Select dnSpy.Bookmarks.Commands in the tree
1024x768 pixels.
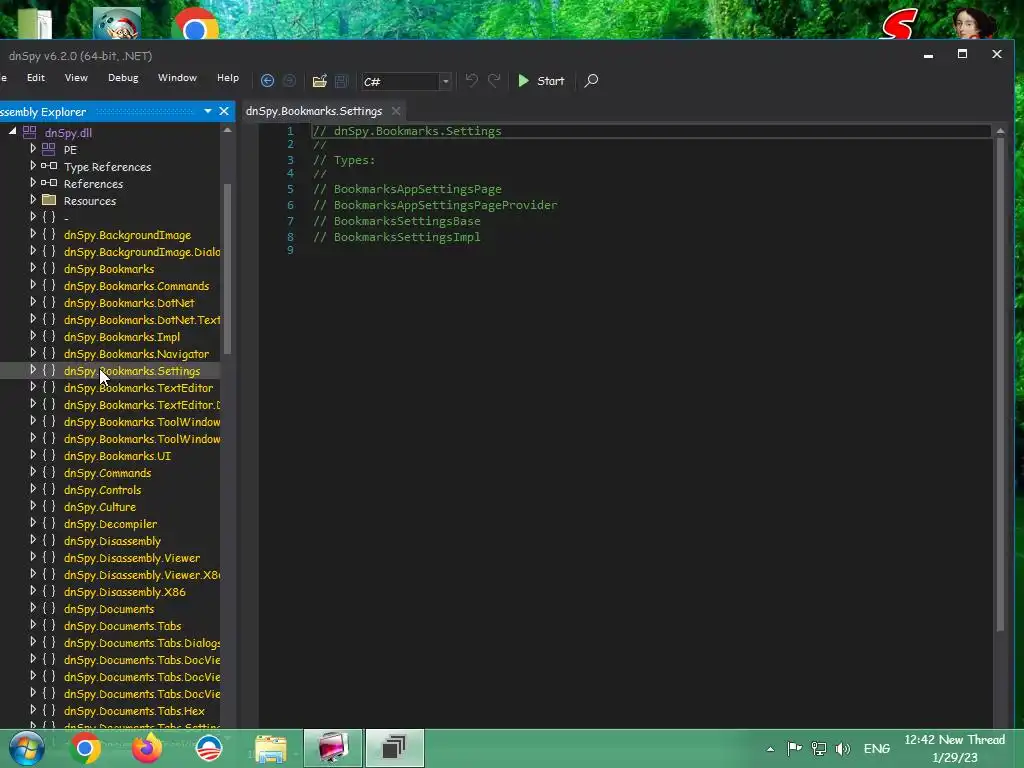(136, 286)
